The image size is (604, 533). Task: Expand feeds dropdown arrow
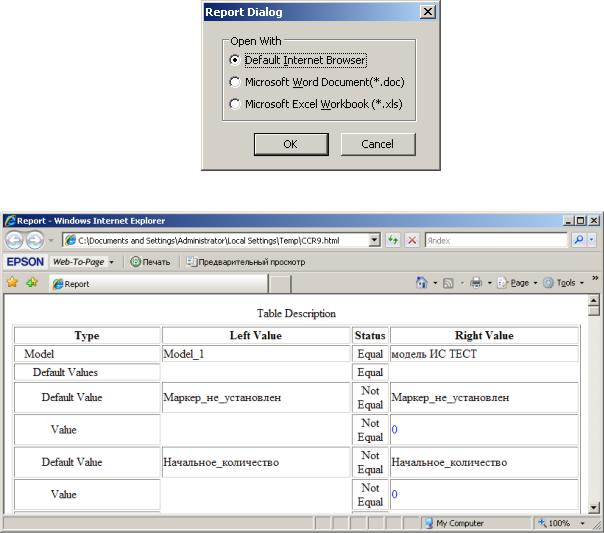pos(462,283)
